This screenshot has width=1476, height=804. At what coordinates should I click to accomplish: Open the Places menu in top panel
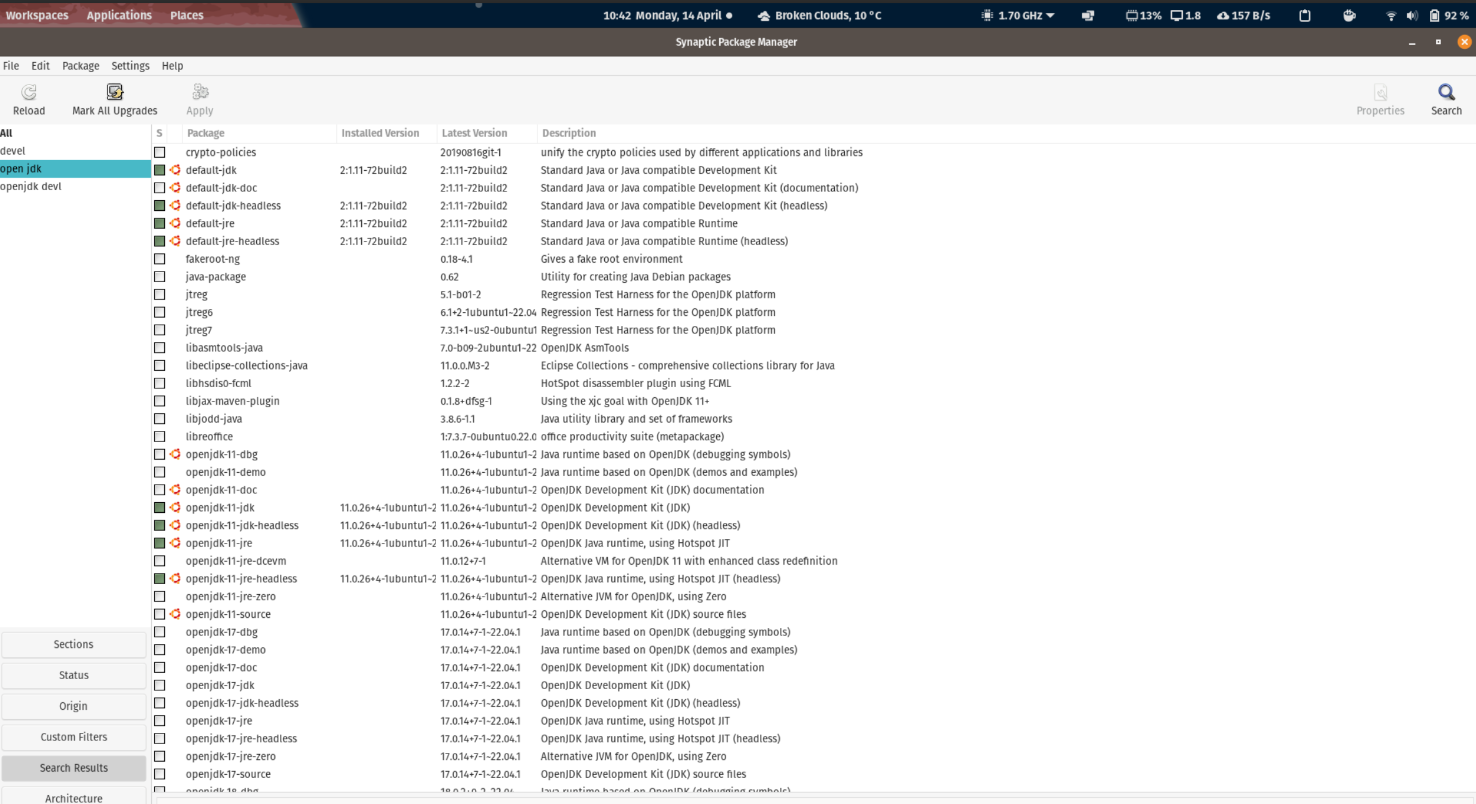click(186, 16)
